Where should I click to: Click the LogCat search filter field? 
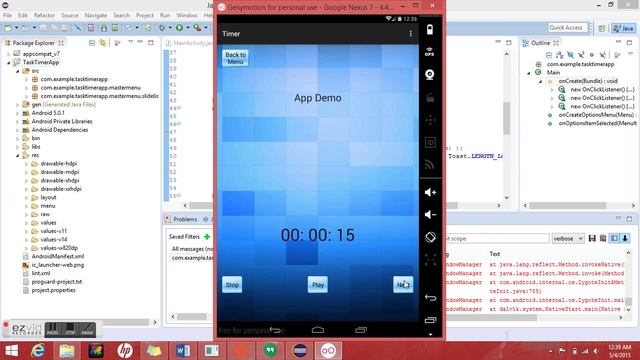[x=497, y=239]
